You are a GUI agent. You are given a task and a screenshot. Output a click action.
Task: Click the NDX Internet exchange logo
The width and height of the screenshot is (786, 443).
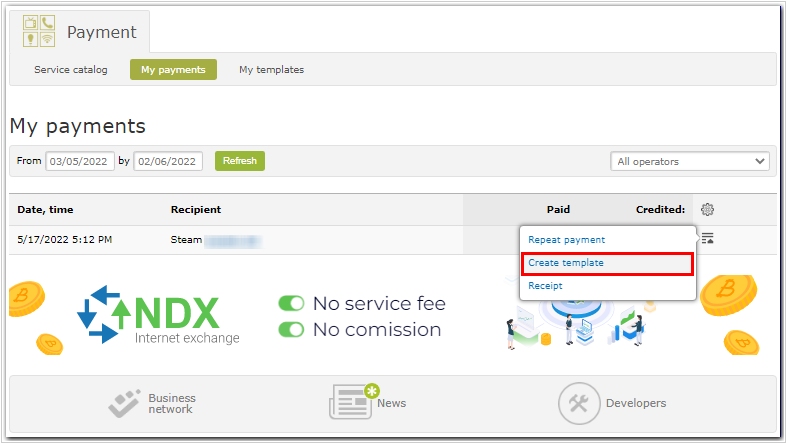(x=159, y=315)
